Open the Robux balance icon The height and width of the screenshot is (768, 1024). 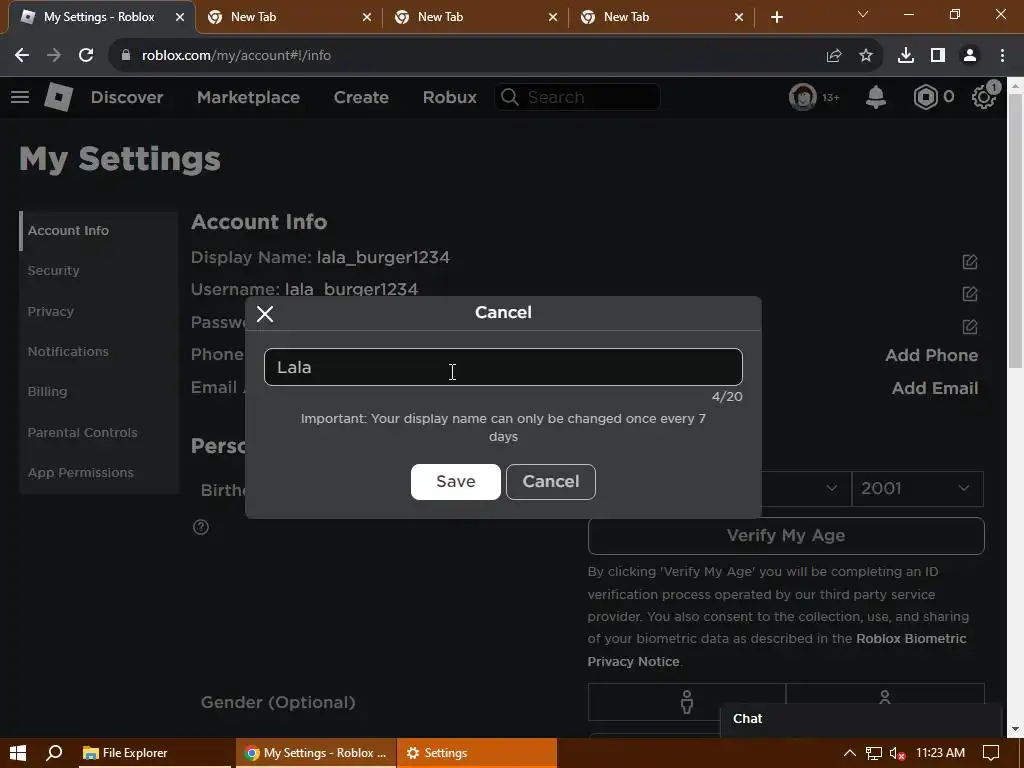click(925, 97)
